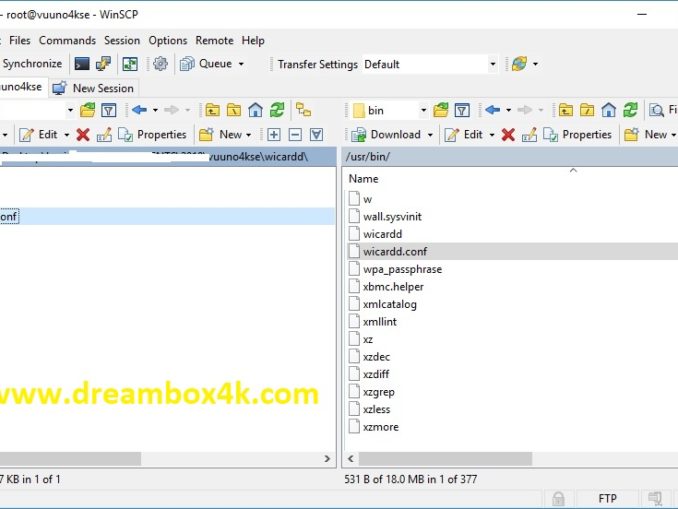Open remote Properties button
The height and width of the screenshot is (509, 678).
pos(578,134)
